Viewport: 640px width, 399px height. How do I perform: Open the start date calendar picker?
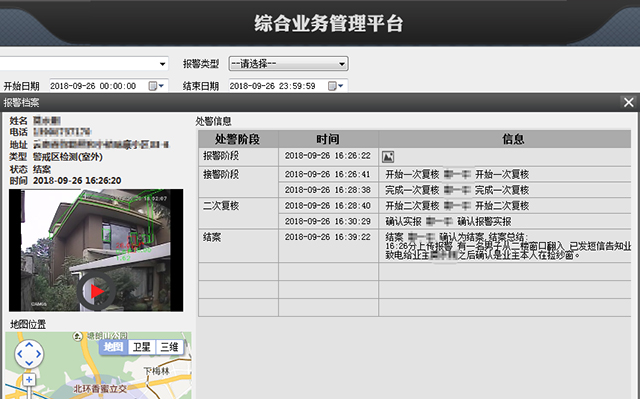[x=153, y=86]
